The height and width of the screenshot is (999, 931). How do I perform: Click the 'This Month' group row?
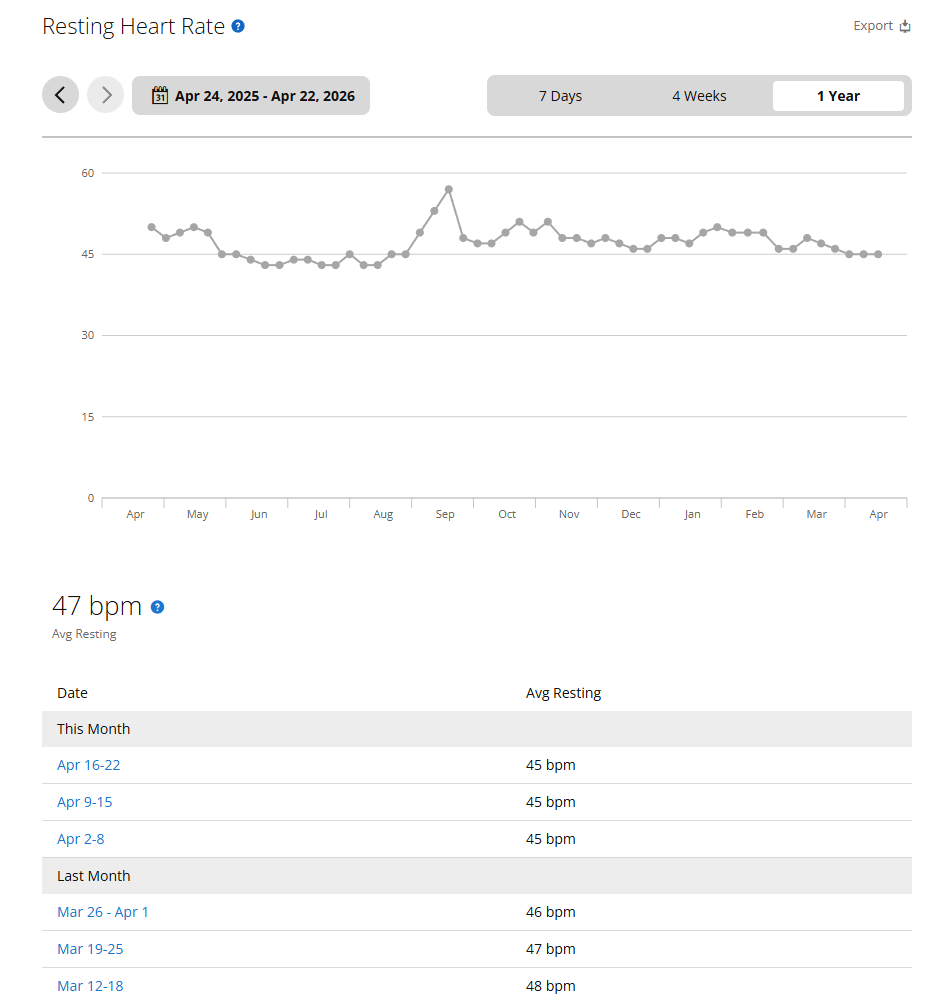477,729
